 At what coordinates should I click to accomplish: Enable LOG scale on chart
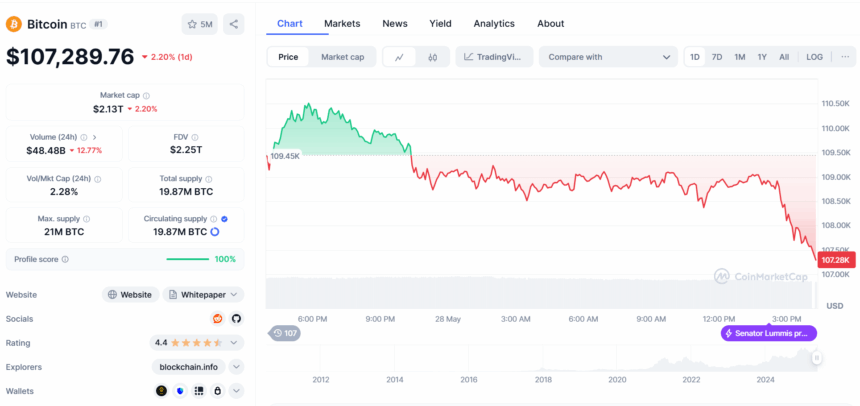(x=815, y=57)
